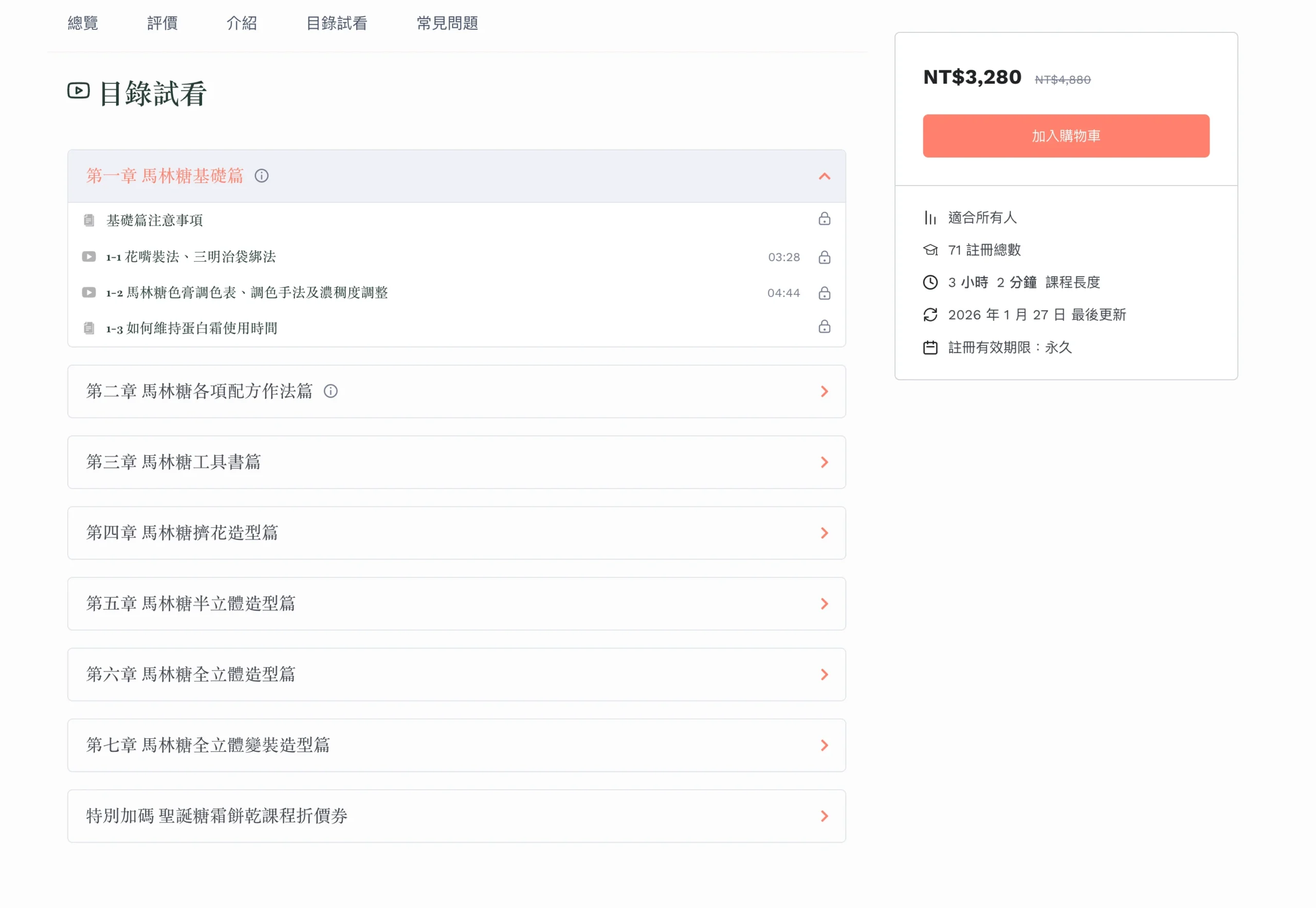Open the 常見問題 tab
1316x908 pixels.
[x=447, y=23]
